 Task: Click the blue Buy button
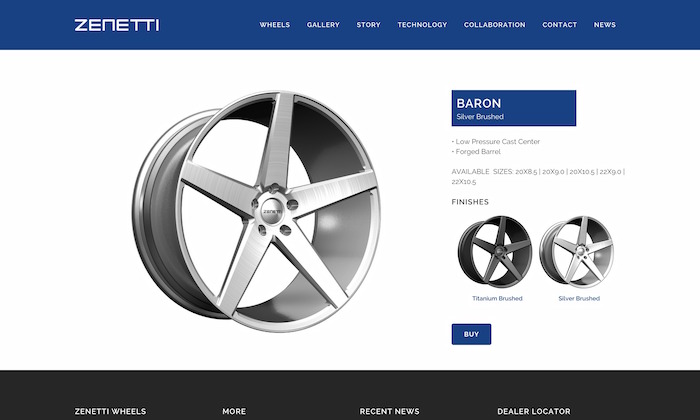click(x=471, y=334)
